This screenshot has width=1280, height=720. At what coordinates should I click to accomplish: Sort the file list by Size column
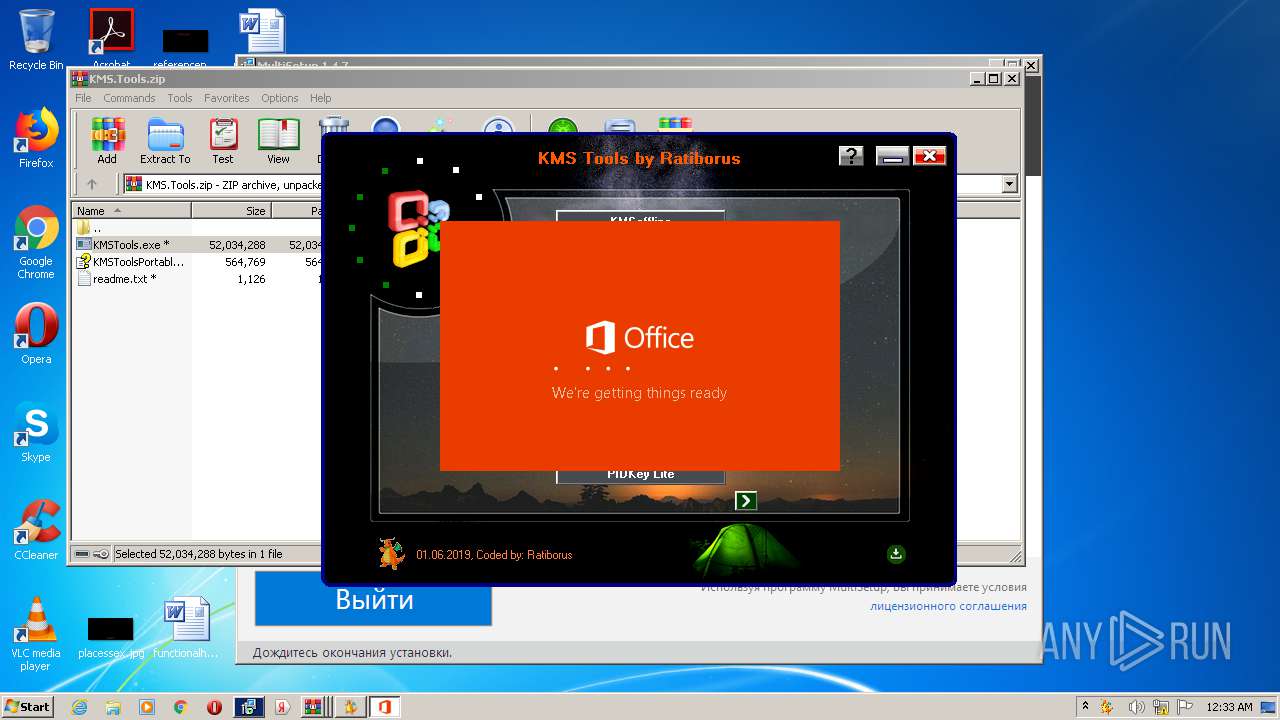click(x=231, y=211)
